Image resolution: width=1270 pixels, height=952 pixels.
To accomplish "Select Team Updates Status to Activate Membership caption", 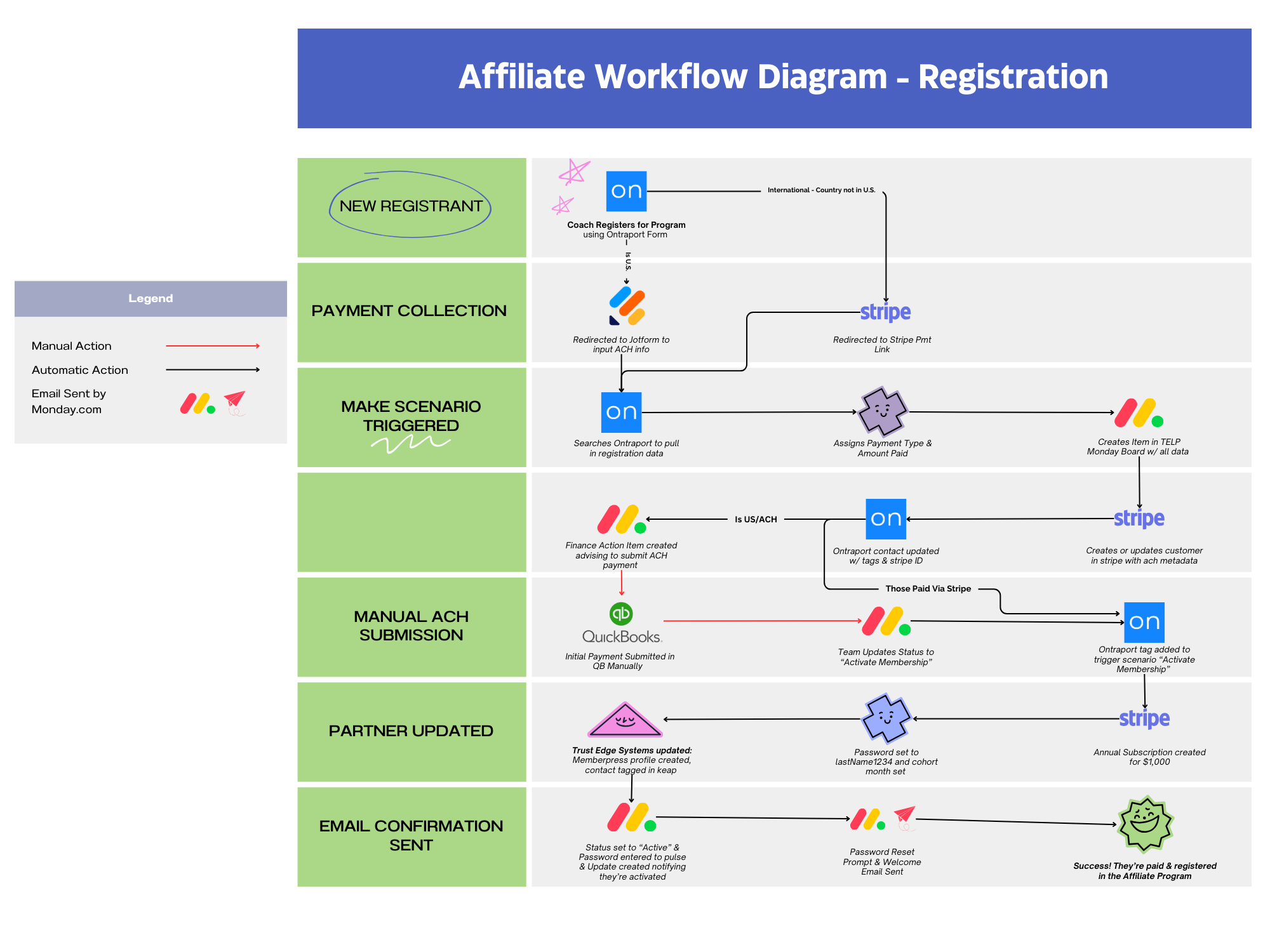I will pos(886,657).
